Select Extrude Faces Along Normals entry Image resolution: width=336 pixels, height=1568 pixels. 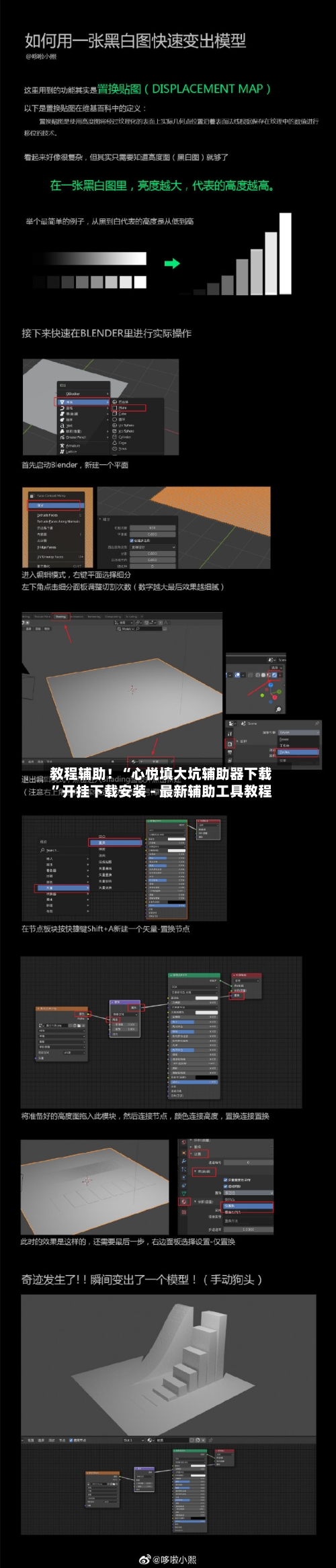coord(58,521)
